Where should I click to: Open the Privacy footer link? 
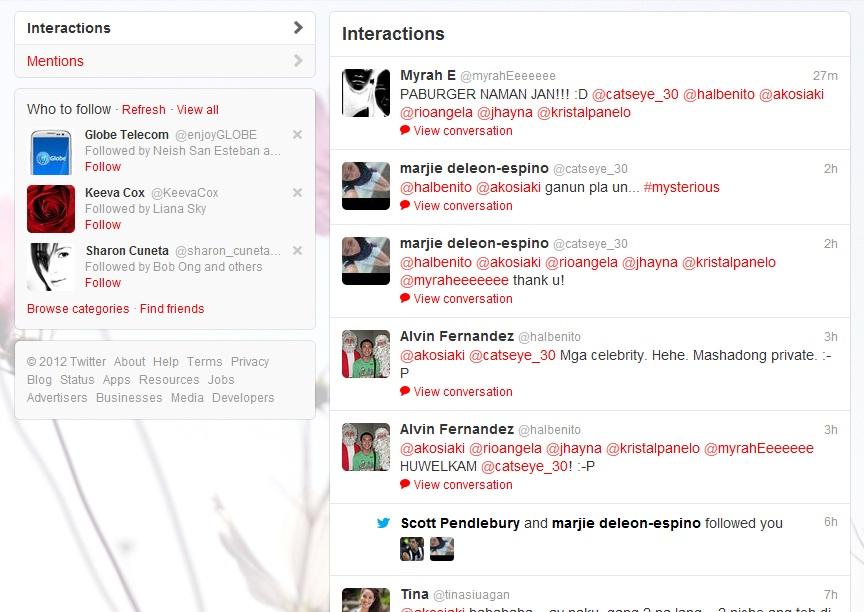(x=250, y=362)
